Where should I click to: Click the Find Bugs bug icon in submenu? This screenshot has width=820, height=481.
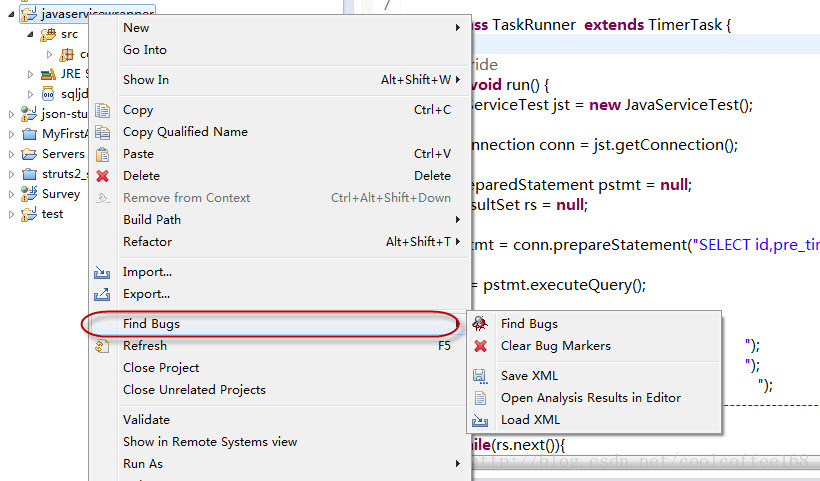(x=480, y=324)
